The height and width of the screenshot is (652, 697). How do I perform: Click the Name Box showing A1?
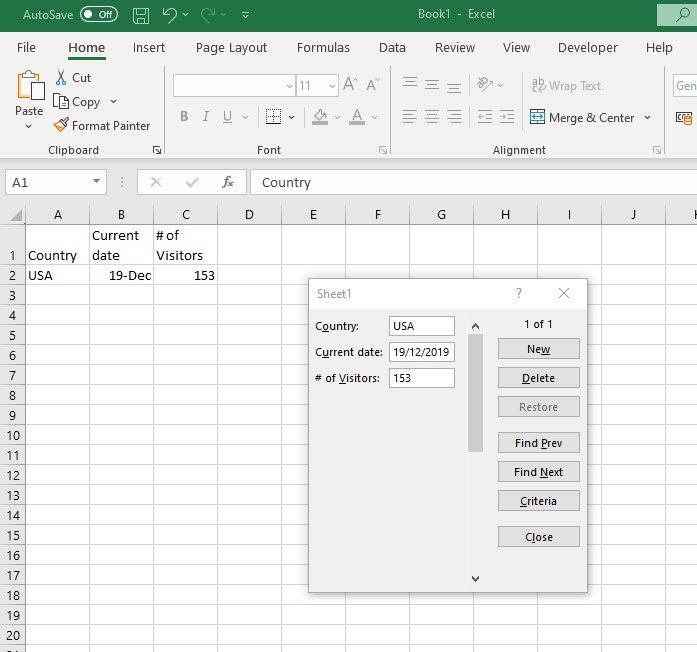56,182
